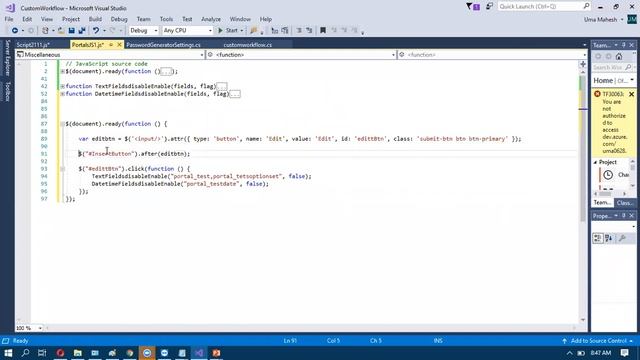Expand the TextFieldsdisableEnable function region
Image resolution: width=640 pixels, height=360 pixels.
tap(62, 87)
